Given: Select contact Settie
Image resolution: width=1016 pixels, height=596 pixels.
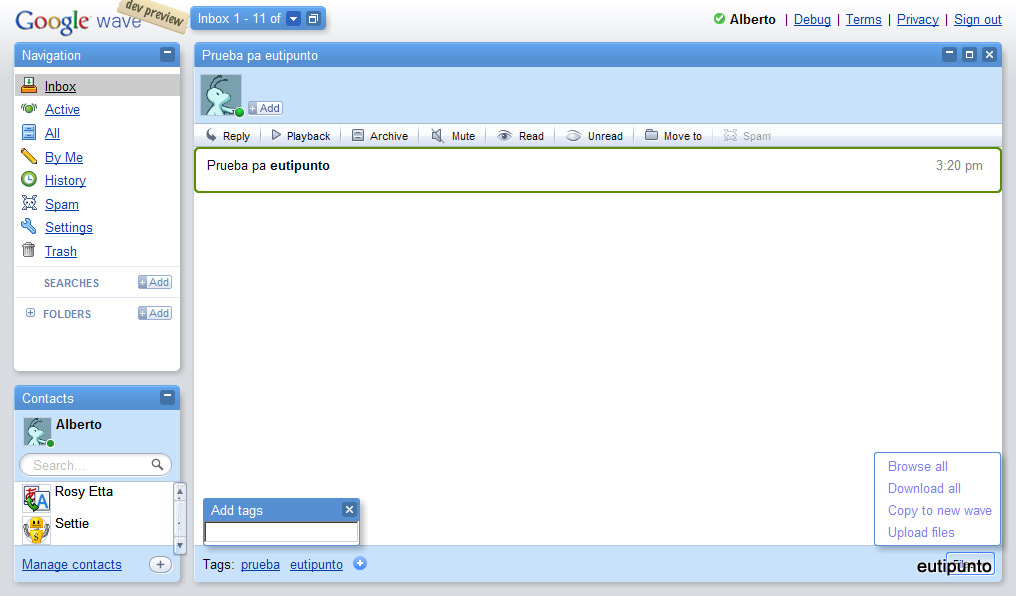Looking at the screenshot, I should tap(72, 523).
